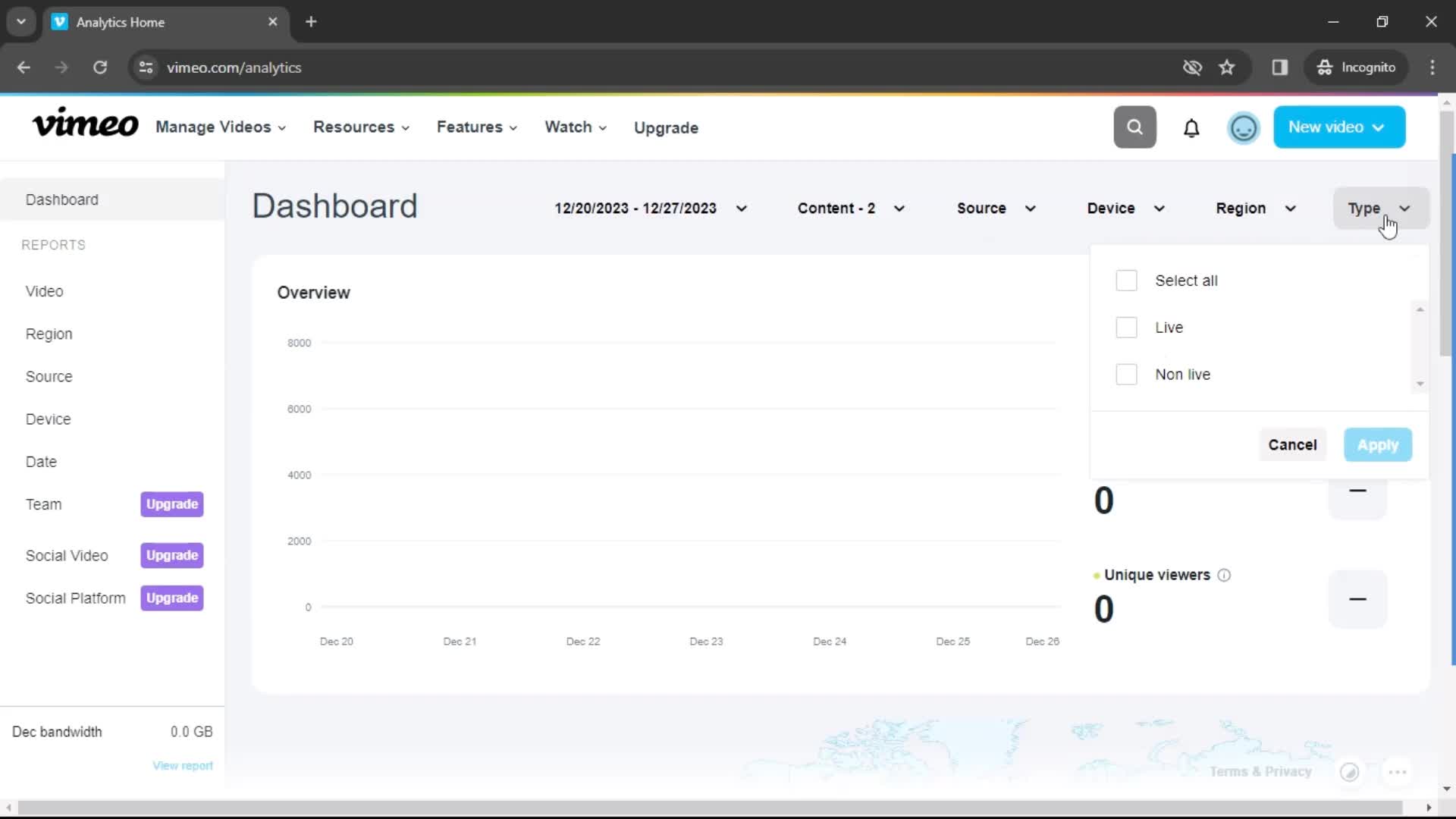The image size is (1456, 819).
Task: Click the browser profile extensions icon
Action: point(1280,67)
